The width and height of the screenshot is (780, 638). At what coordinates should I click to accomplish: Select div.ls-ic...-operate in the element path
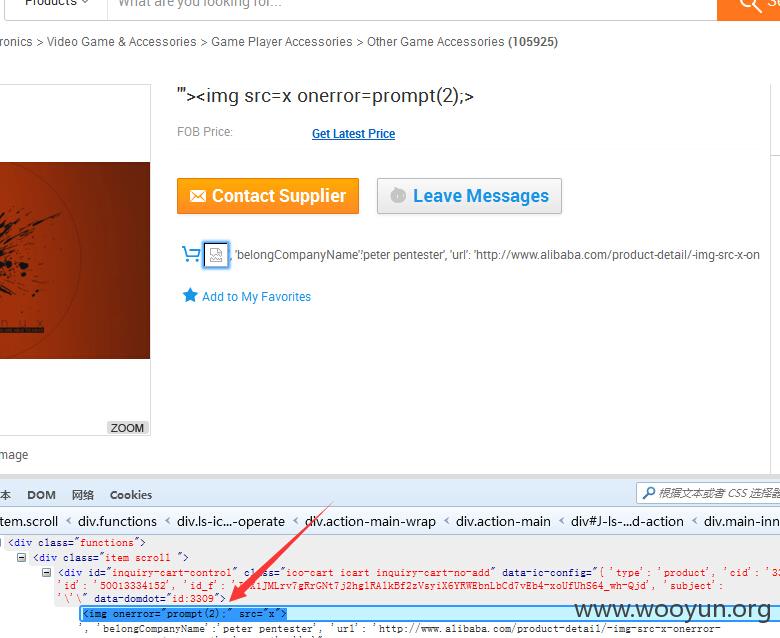point(231,521)
